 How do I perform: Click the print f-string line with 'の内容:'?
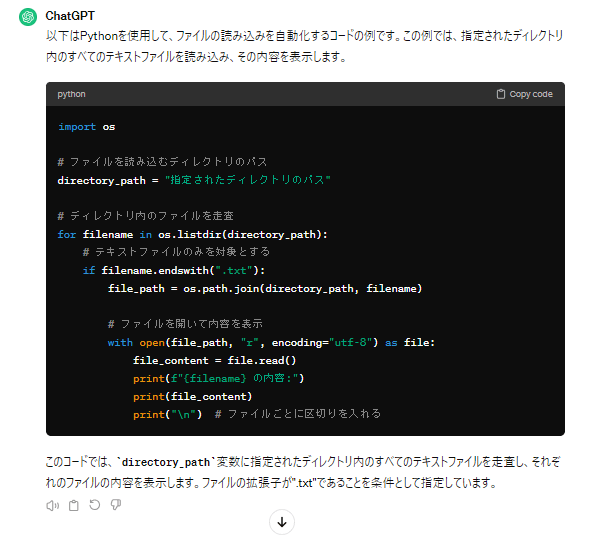point(218,379)
